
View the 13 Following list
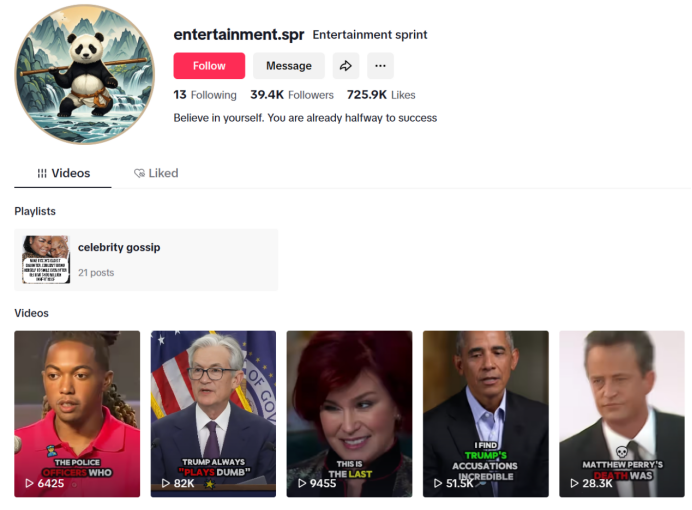pyautogui.click(x=205, y=95)
